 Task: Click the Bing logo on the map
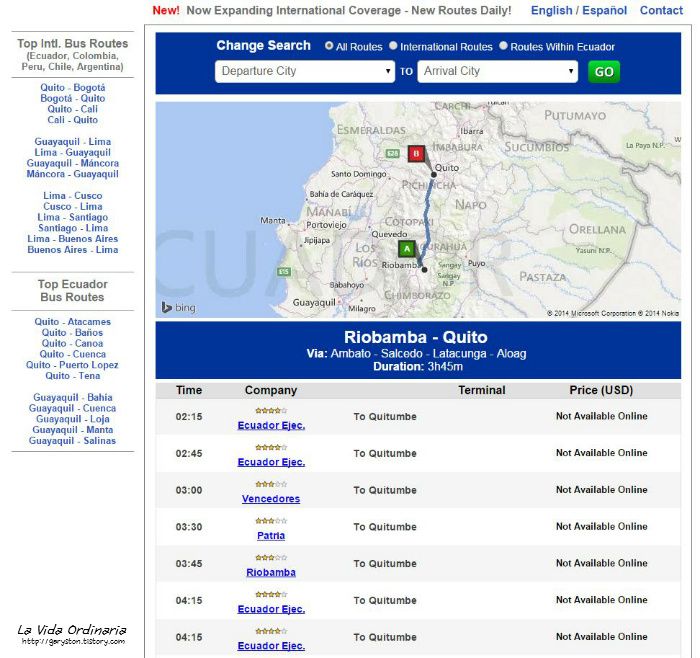coord(179,307)
